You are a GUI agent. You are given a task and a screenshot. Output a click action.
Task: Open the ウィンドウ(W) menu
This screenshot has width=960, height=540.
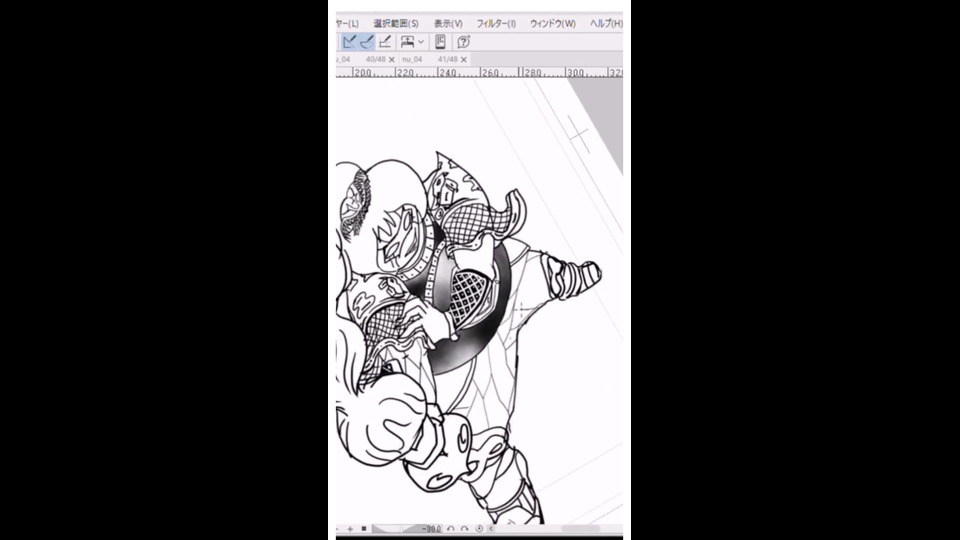click(553, 23)
